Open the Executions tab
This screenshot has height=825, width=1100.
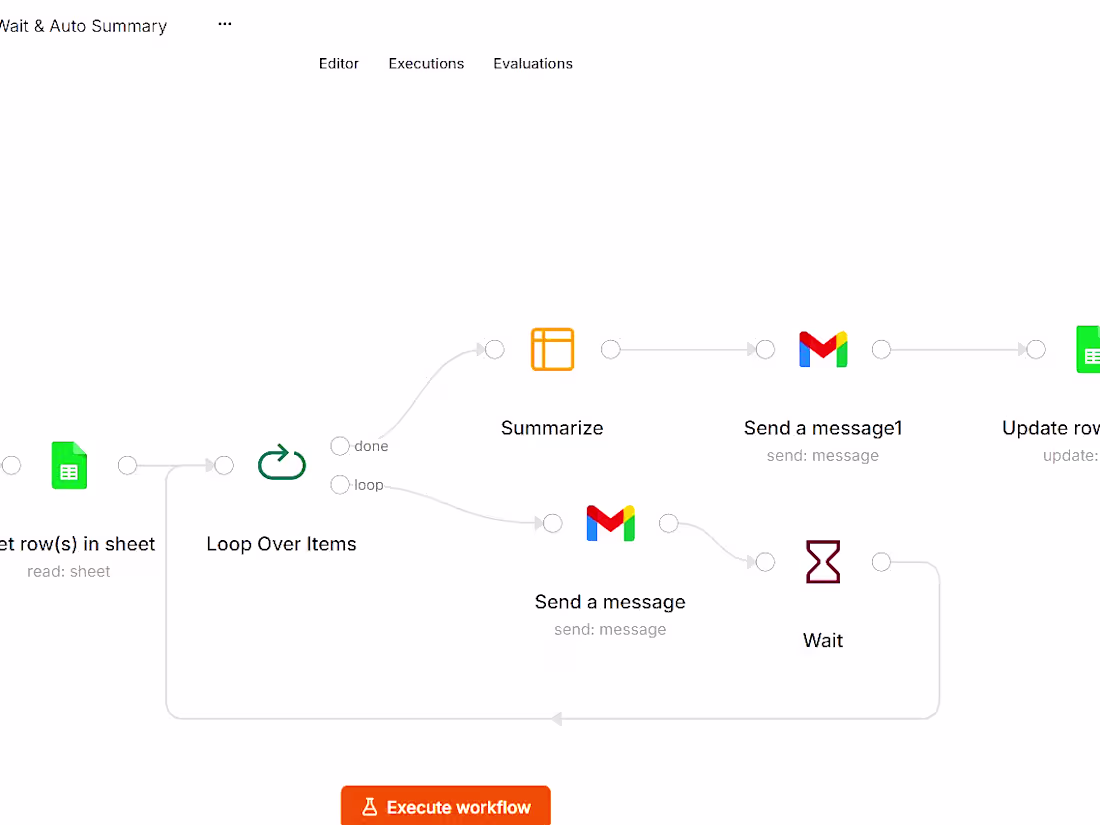point(426,64)
